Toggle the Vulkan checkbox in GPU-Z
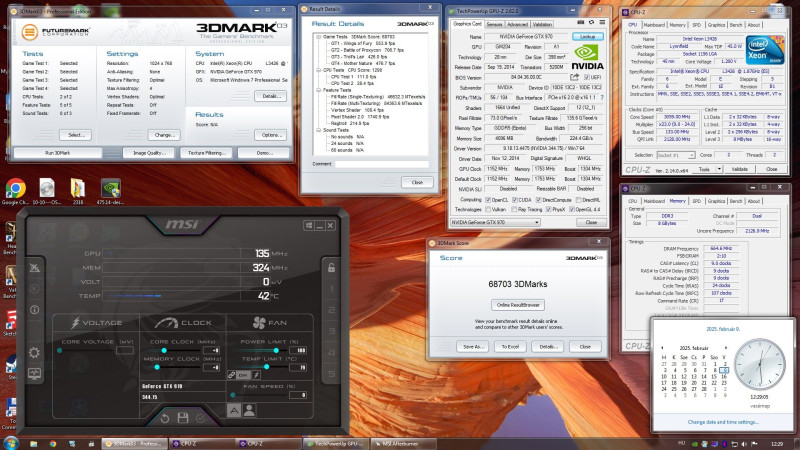This screenshot has height=450, width=800. click(488, 210)
